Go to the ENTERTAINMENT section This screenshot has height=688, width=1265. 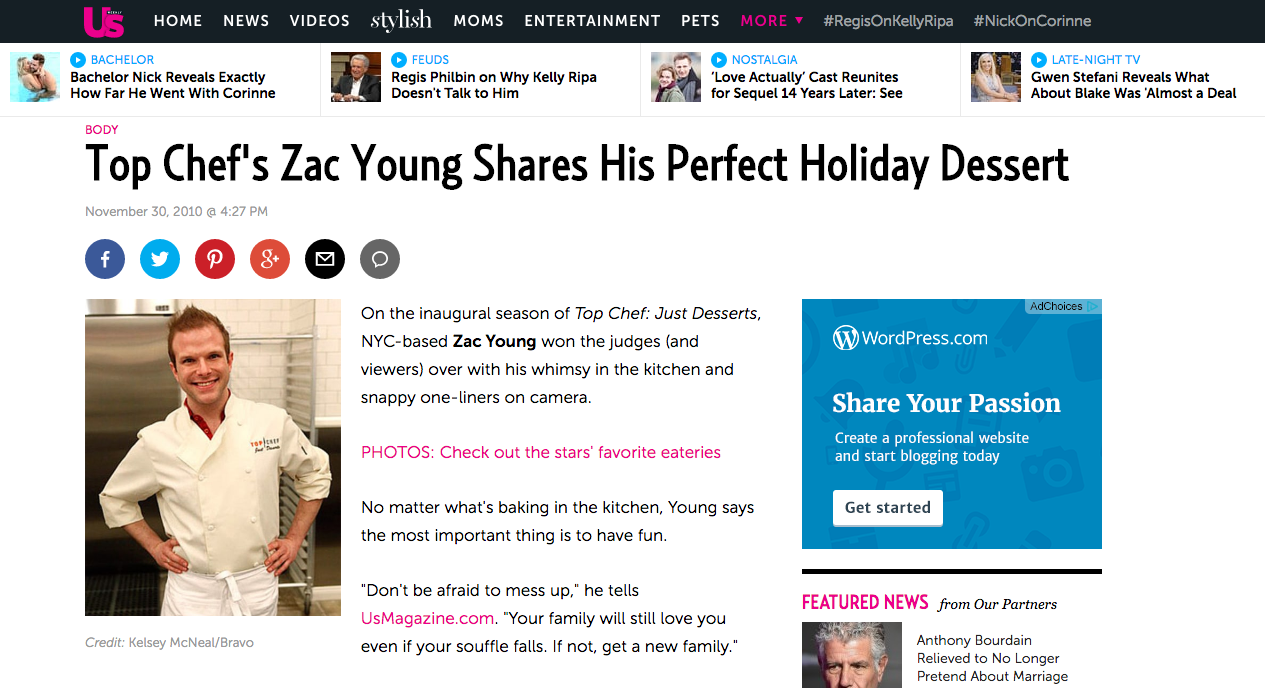click(592, 20)
